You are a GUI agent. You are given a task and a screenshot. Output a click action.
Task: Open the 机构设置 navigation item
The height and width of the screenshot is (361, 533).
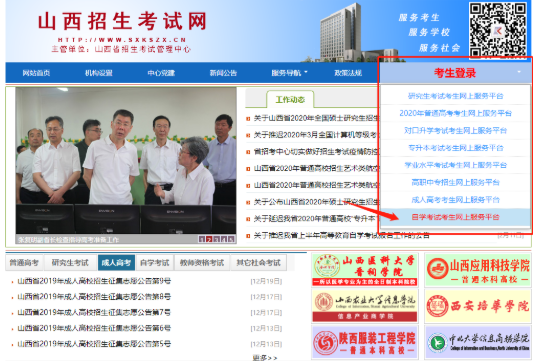point(99,73)
